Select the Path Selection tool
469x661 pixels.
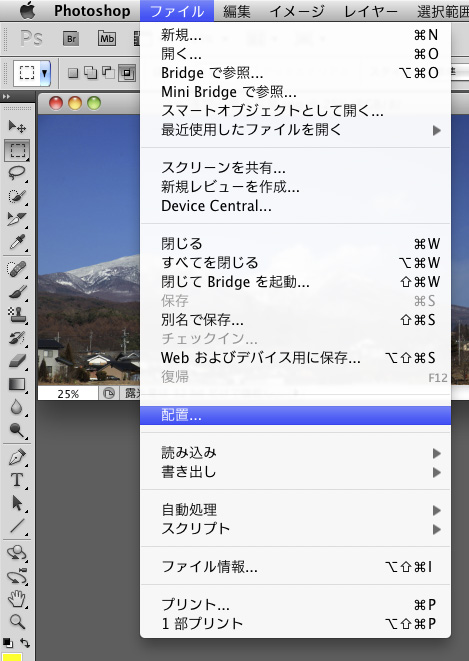point(17,503)
